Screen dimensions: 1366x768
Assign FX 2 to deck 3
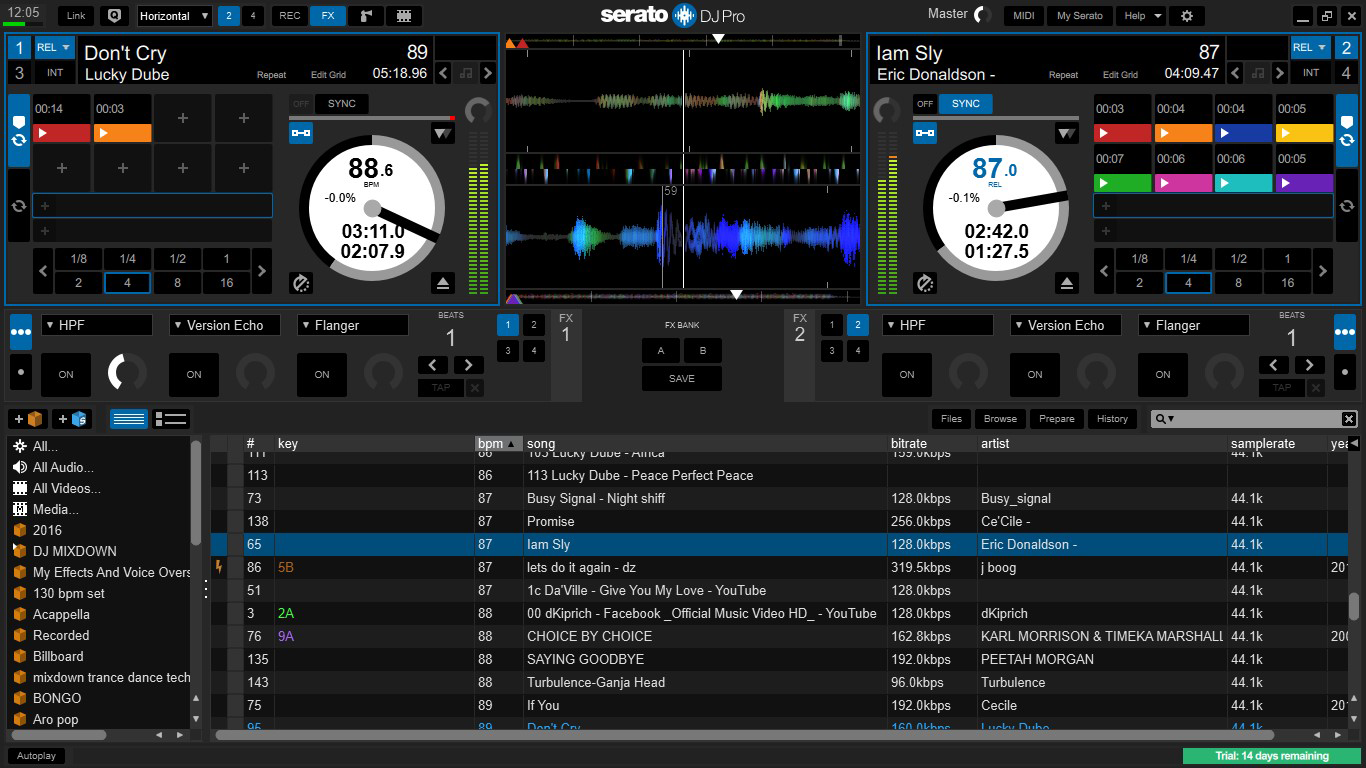click(832, 351)
